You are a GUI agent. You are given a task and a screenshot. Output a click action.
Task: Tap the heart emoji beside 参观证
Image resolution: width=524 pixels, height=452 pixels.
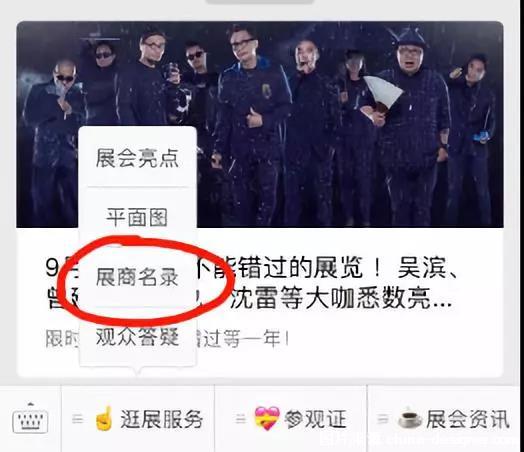tap(267, 418)
